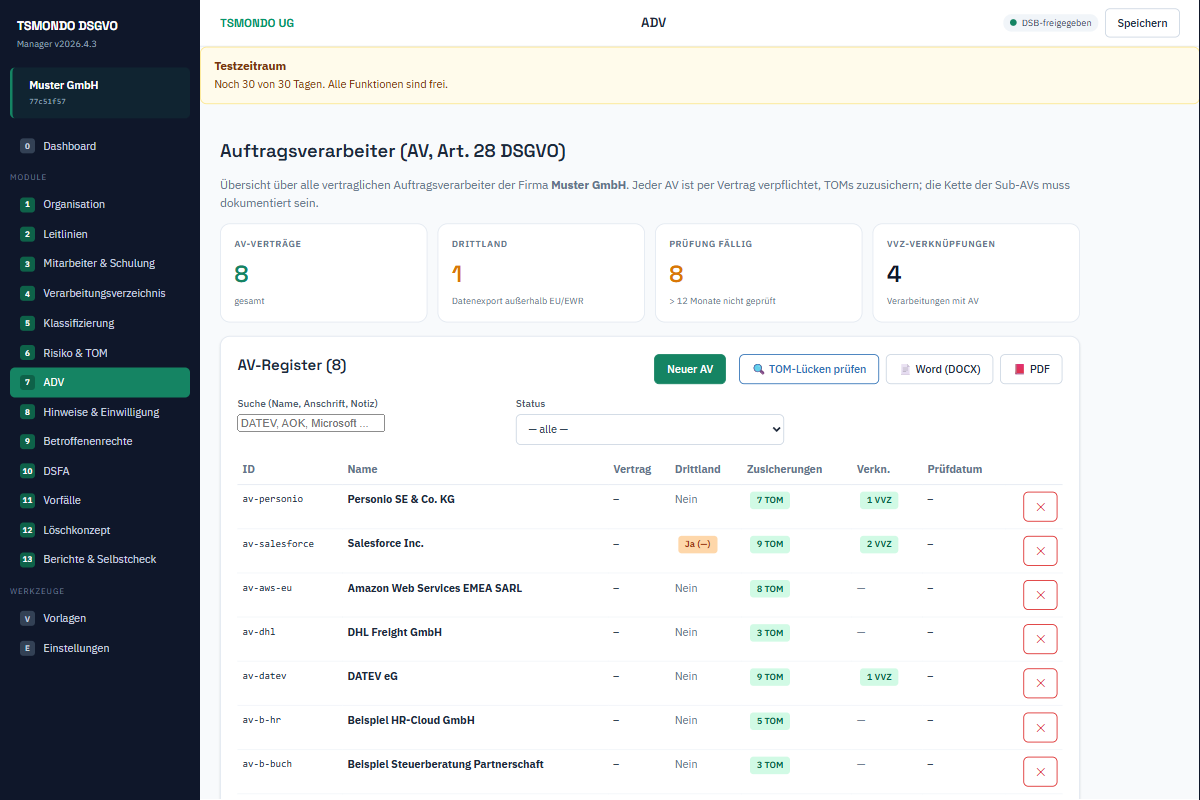Click the 1 VVZ badge for Personio

[x=879, y=500]
